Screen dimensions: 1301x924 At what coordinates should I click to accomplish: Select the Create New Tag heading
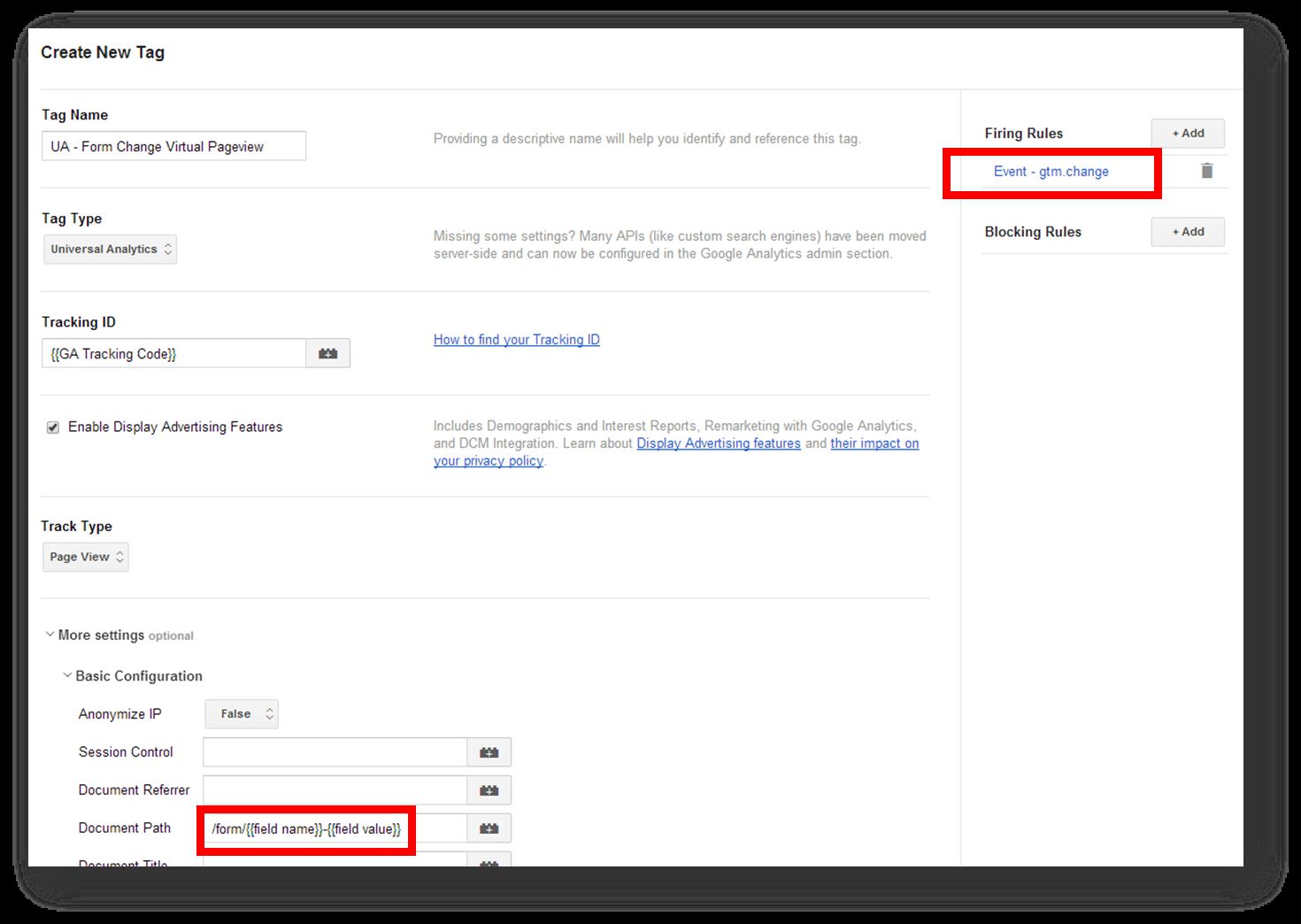click(x=103, y=52)
